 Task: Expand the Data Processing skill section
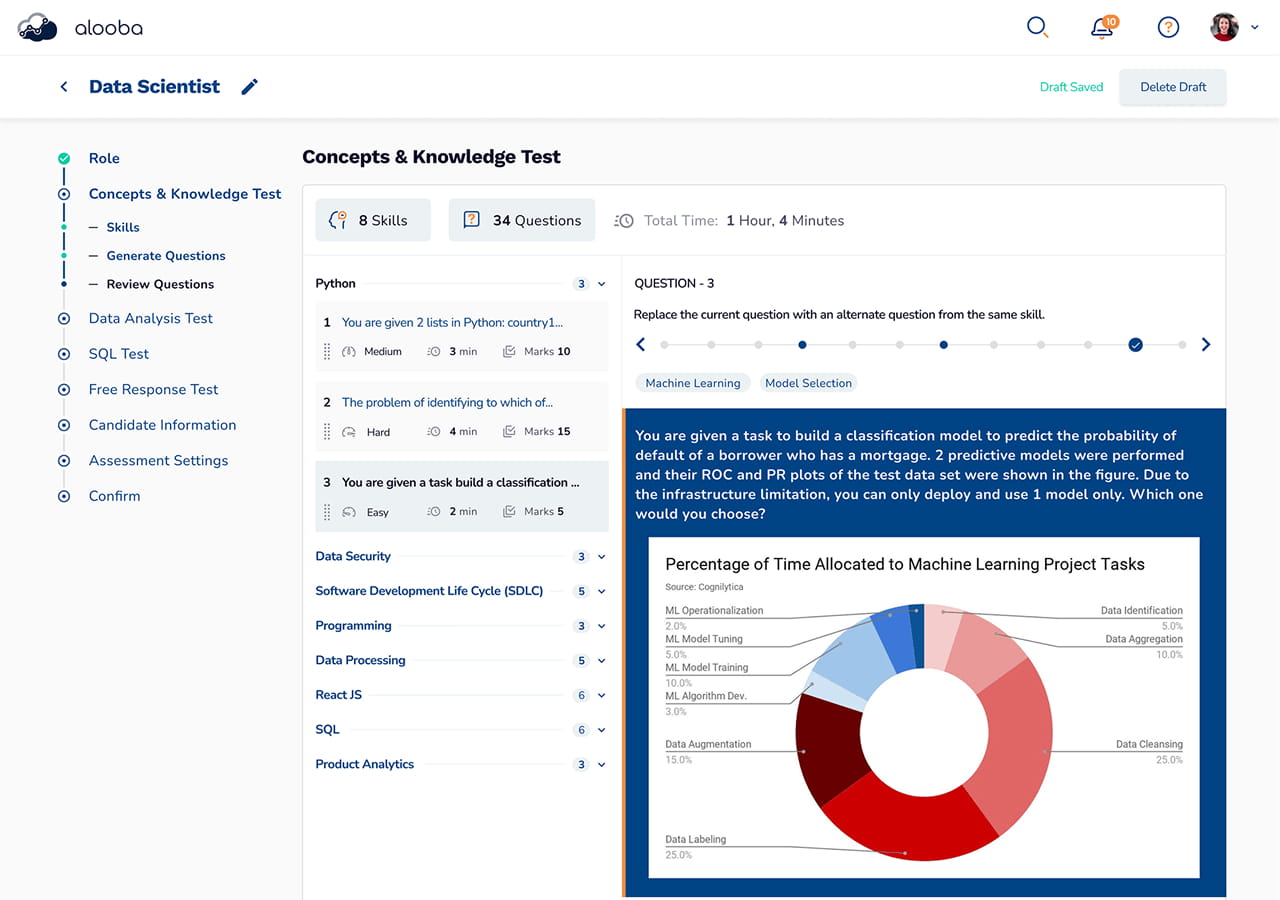pos(602,661)
